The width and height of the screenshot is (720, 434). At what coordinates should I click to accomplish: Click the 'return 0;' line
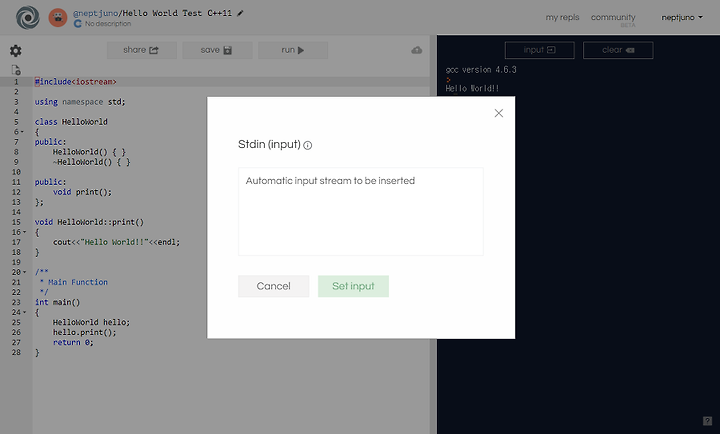73,342
